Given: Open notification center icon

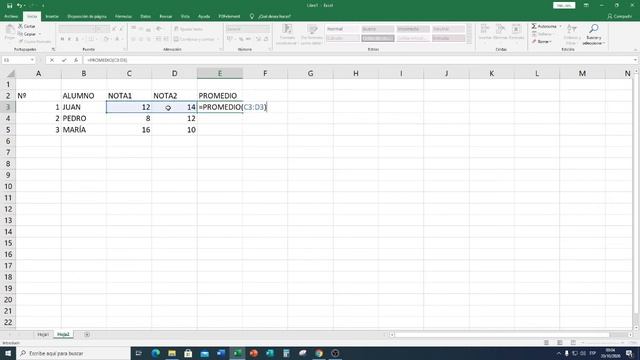Looking at the screenshot, I should coord(629,353).
